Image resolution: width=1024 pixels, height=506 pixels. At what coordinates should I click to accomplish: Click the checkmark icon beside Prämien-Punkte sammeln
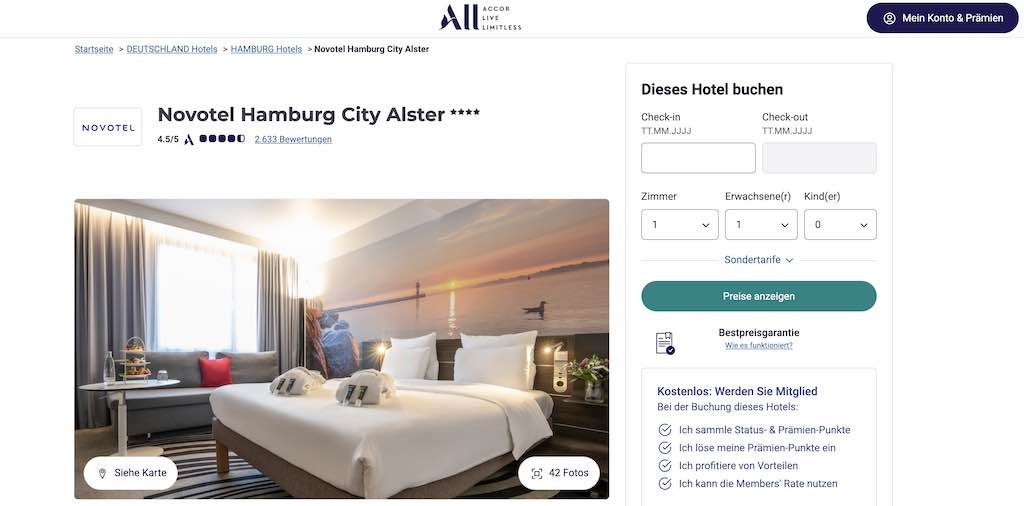click(x=665, y=430)
